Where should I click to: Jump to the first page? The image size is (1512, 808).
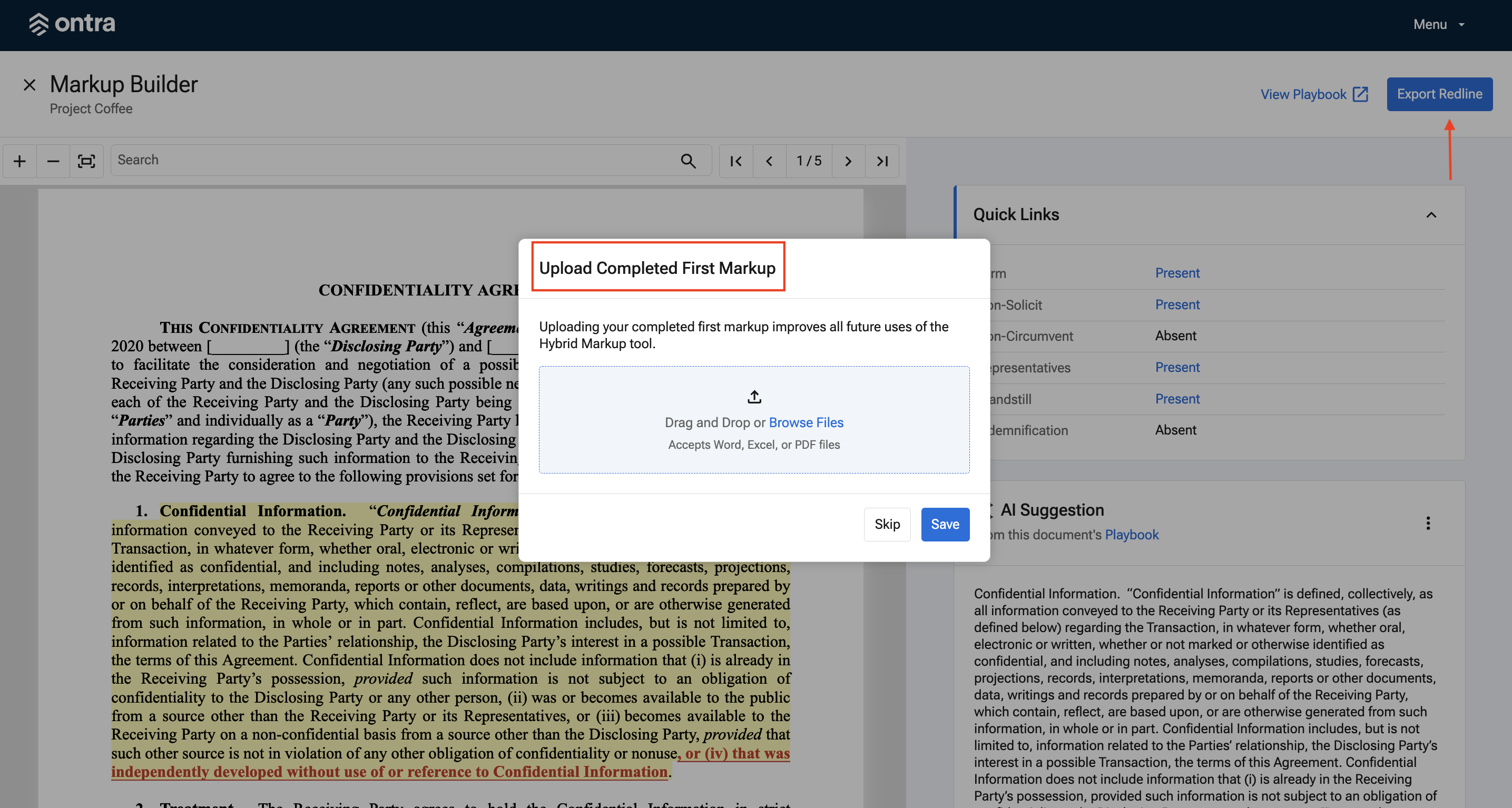click(736, 161)
